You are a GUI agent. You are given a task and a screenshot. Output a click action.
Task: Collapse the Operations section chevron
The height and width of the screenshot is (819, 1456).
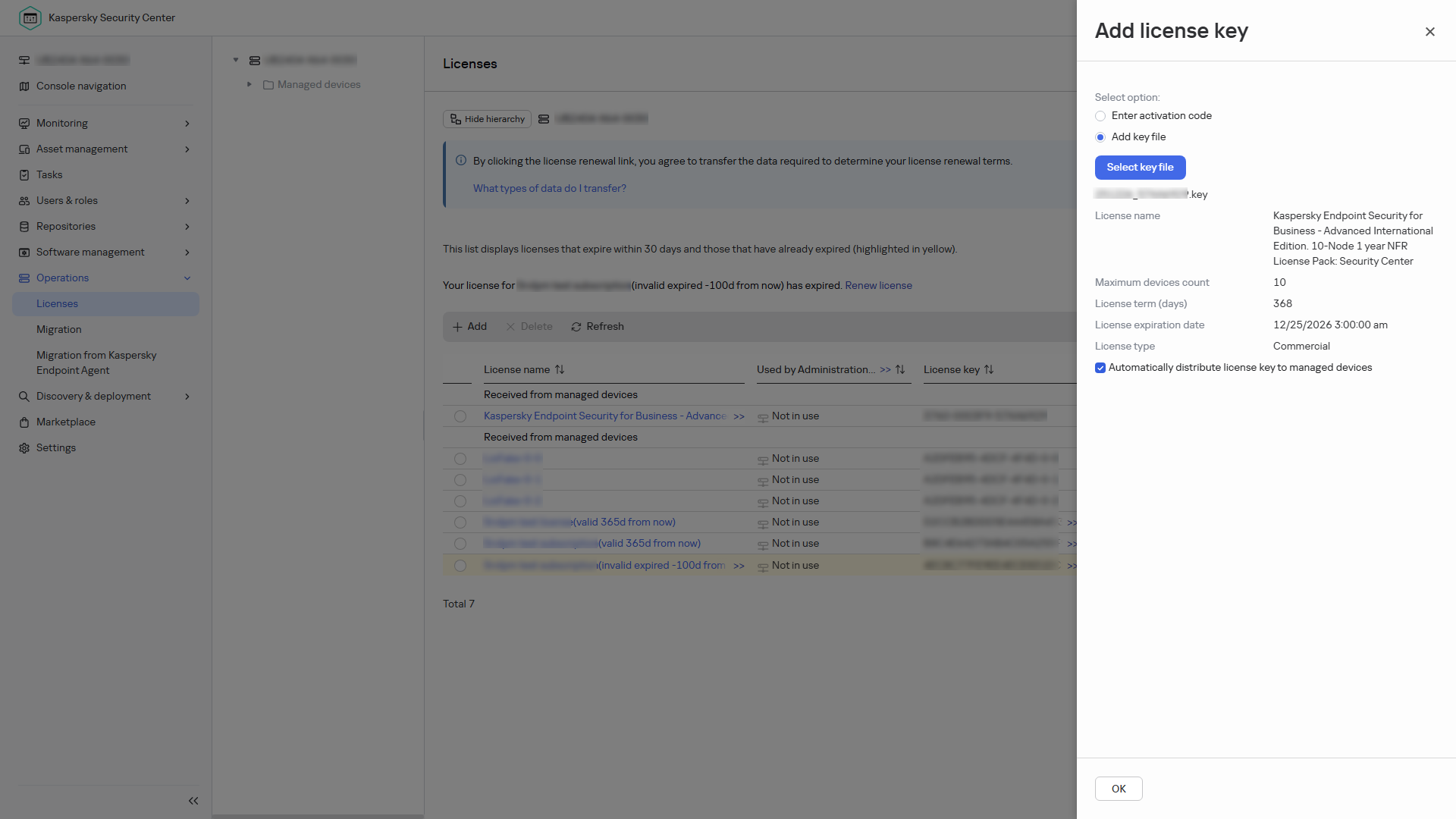(x=187, y=278)
